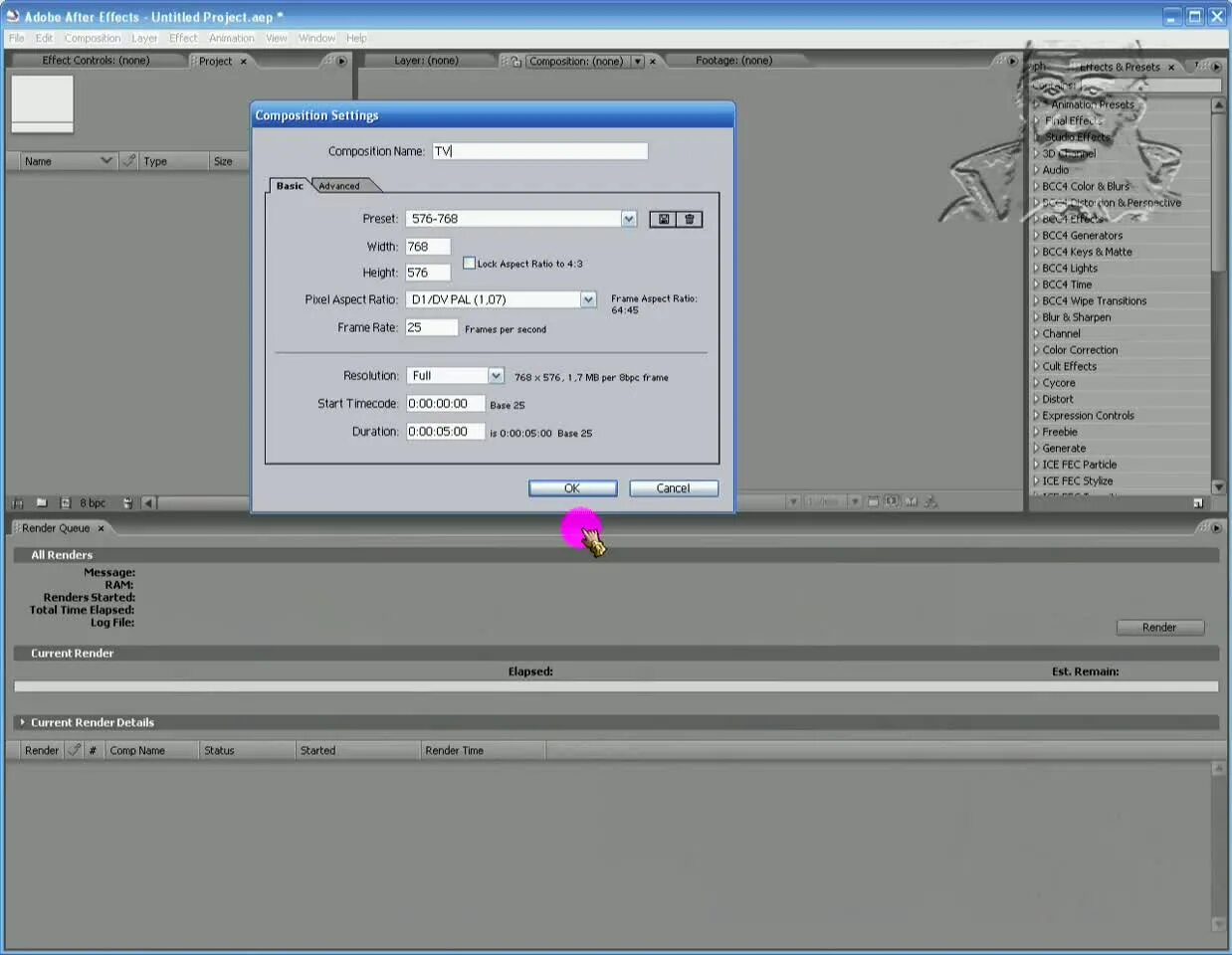1232x955 pixels.
Task: Click the left scroll arrow in Project panel
Action: (148, 503)
